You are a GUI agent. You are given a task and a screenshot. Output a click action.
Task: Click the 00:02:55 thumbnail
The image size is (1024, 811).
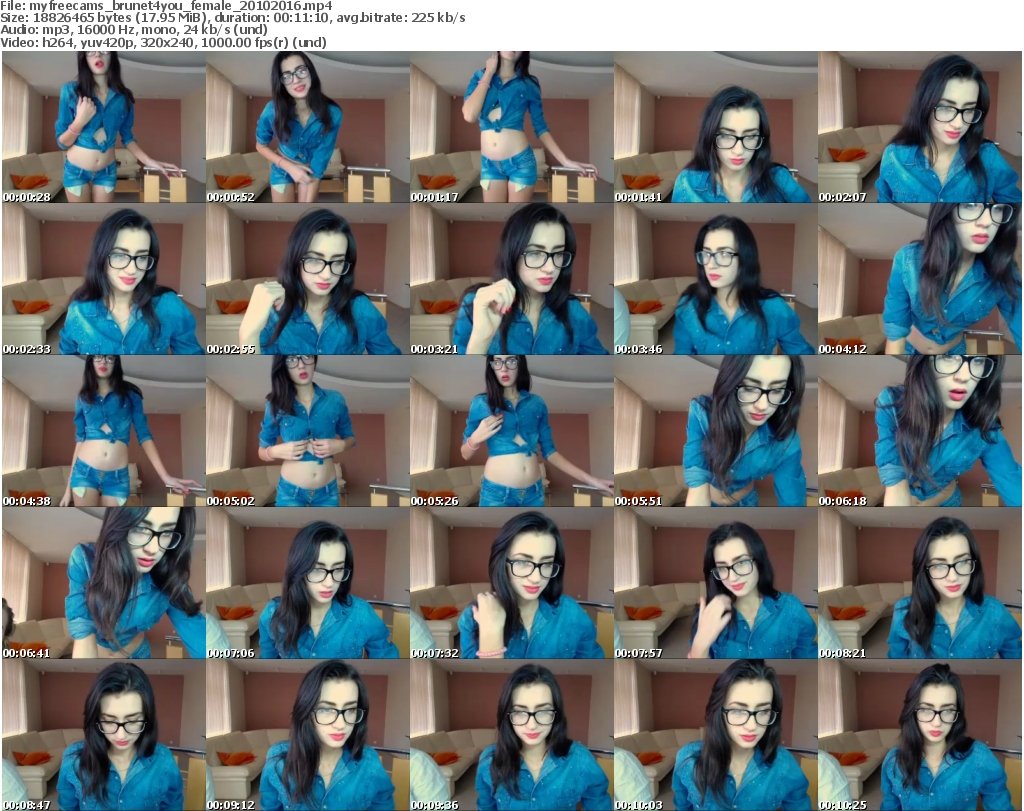308,279
